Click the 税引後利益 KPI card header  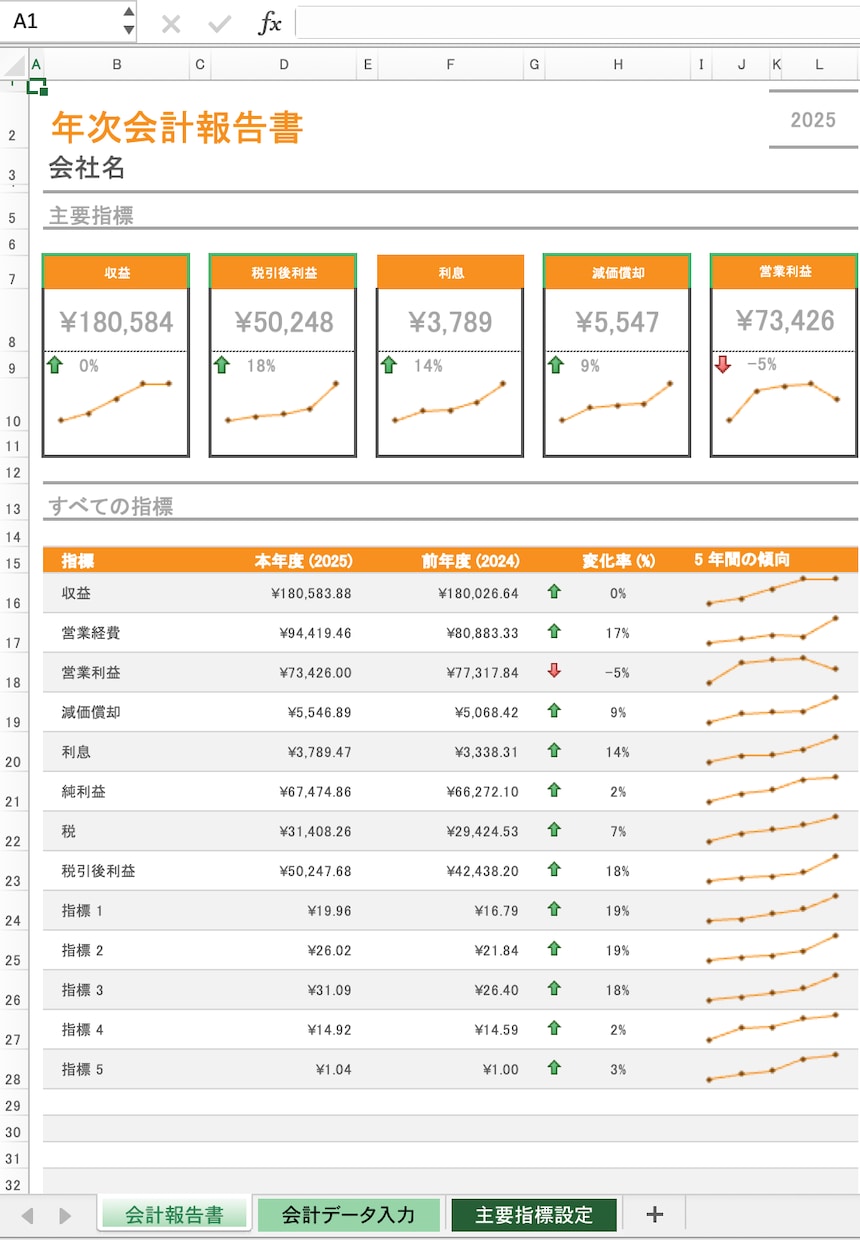tap(283, 272)
